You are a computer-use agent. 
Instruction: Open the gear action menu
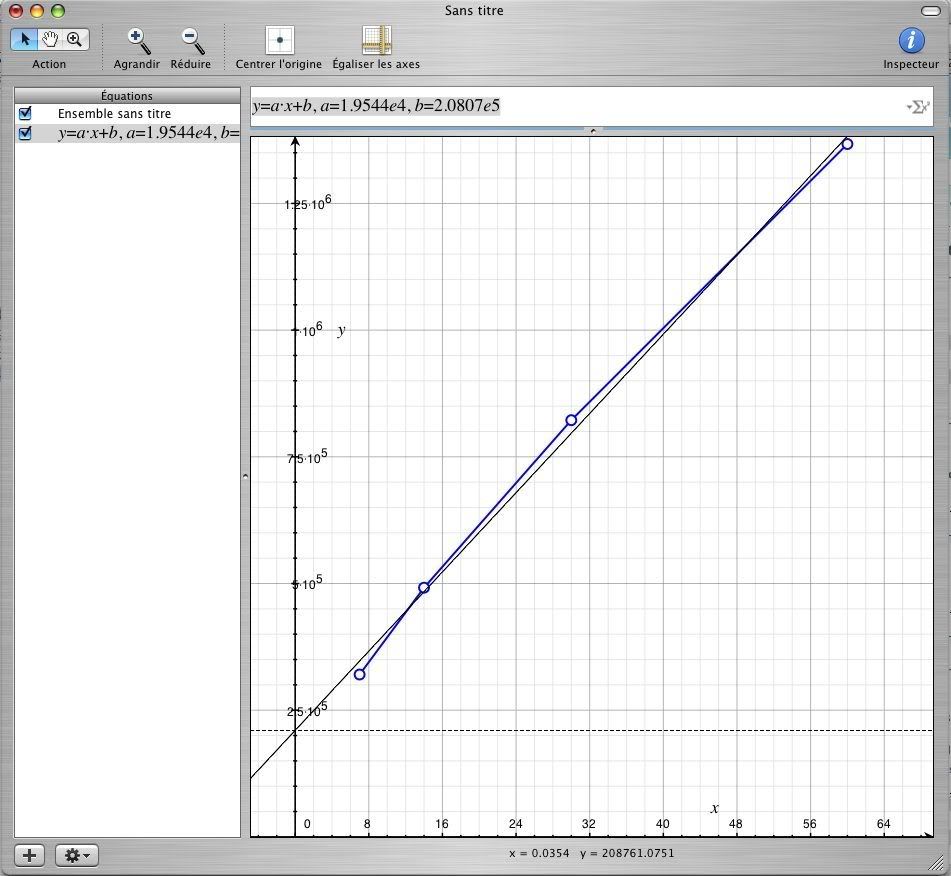click(x=76, y=856)
